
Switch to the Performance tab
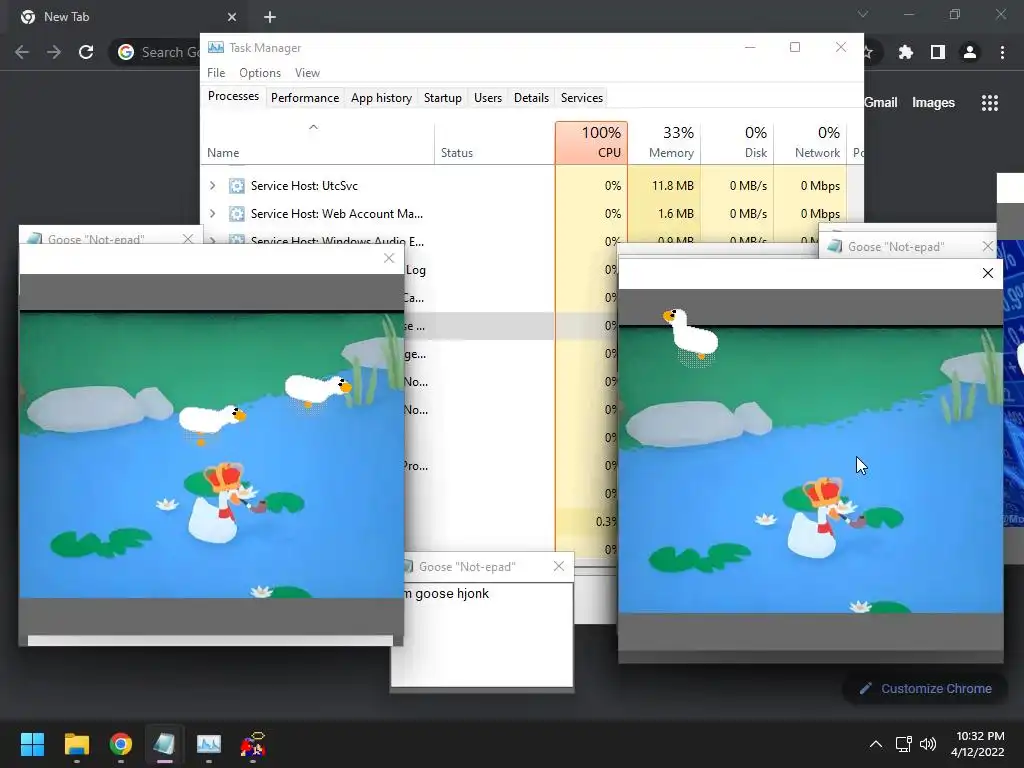click(305, 98)
